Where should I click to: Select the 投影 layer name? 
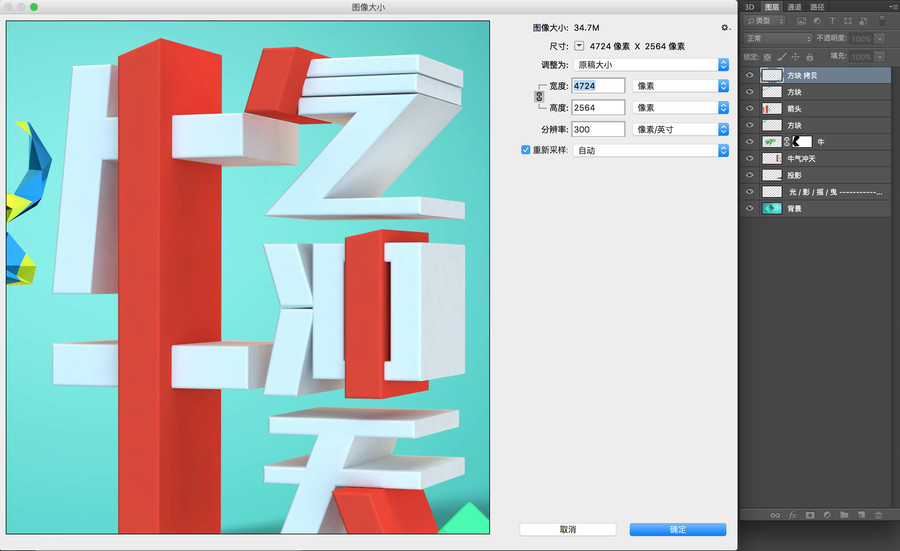(x=794, y=175)
